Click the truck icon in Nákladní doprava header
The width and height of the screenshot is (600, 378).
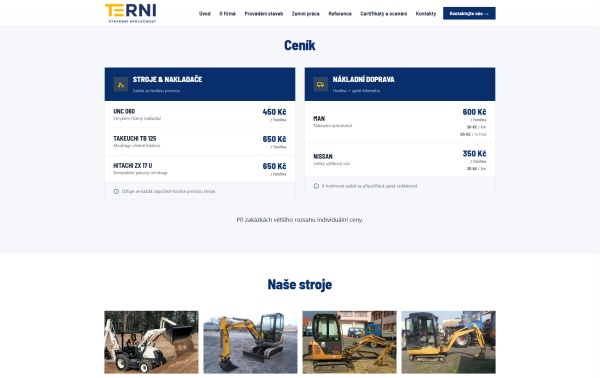point(321,85)
